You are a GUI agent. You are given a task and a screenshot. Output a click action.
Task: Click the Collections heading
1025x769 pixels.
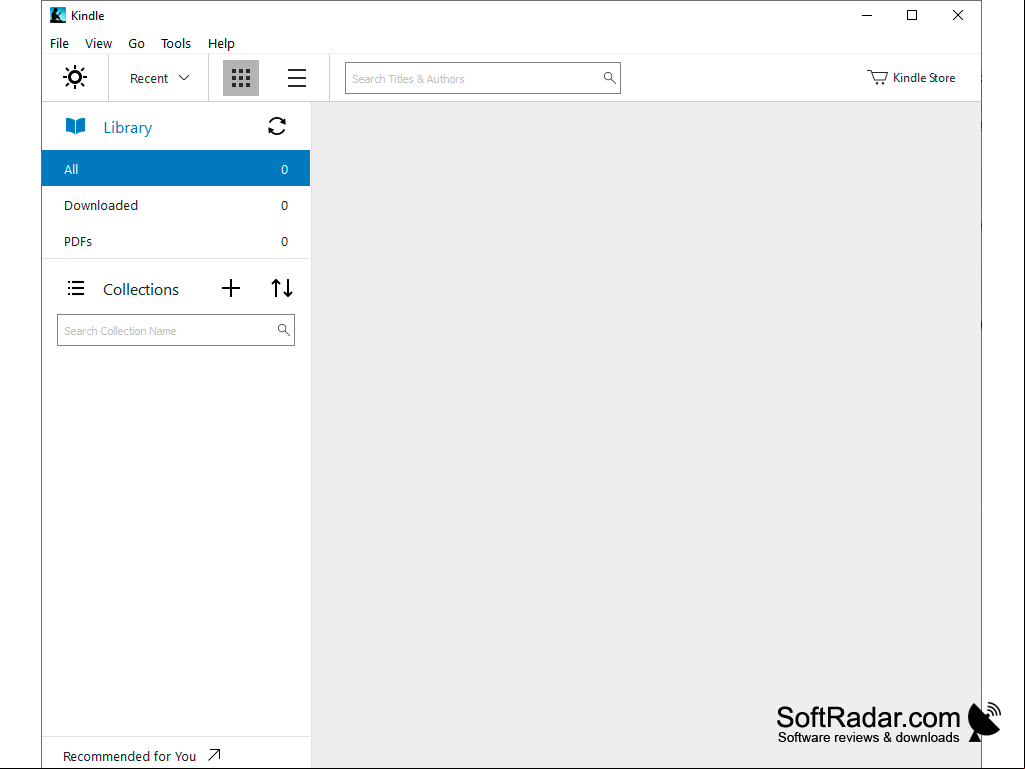click(x=141, y=290)
